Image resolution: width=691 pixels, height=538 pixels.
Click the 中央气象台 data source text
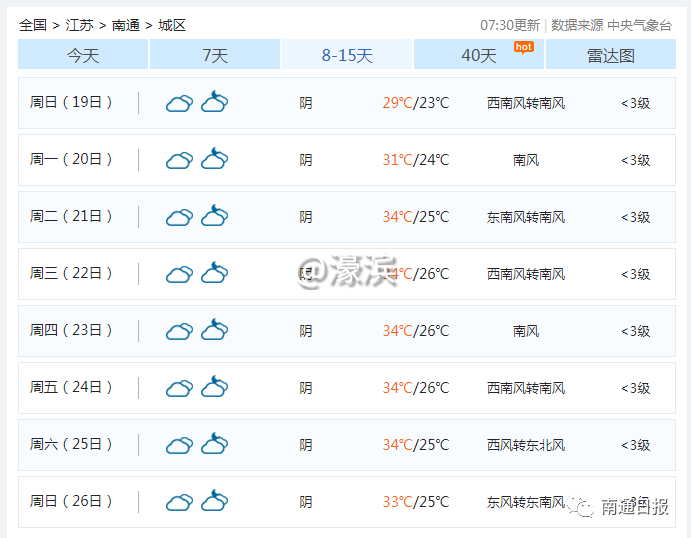tap(639, 25)
